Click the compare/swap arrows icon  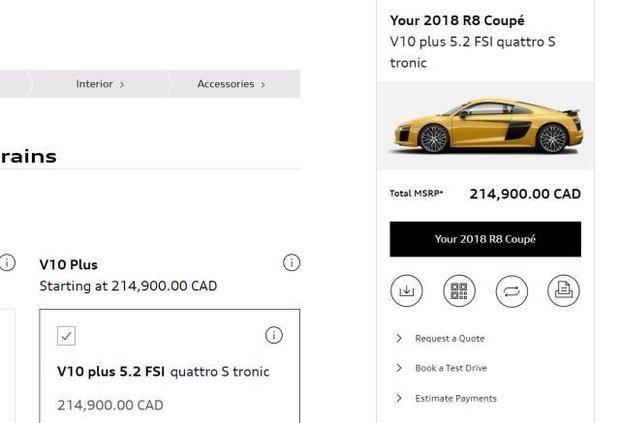click(x=511, y=291)
